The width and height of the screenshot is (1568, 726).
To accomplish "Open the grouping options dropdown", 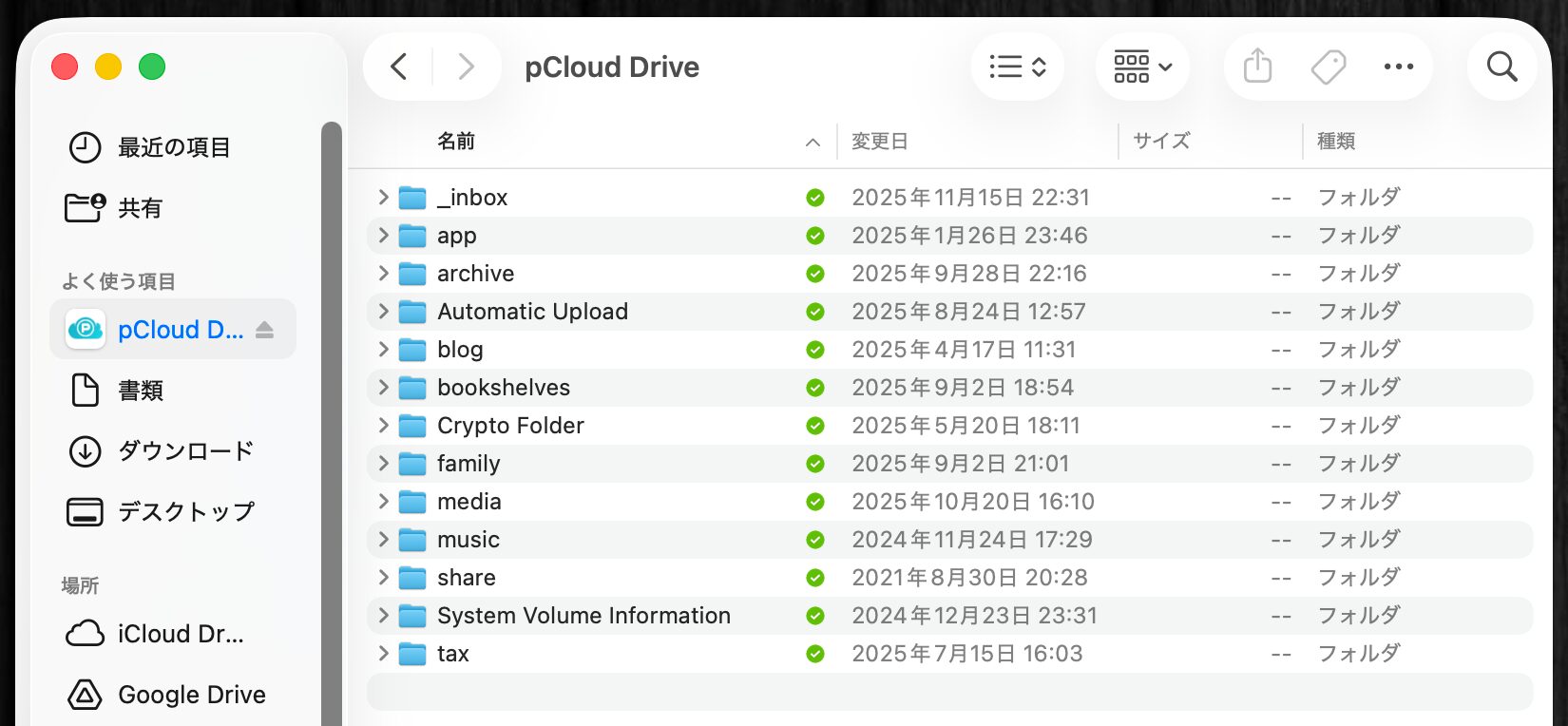I will 1142,67.
